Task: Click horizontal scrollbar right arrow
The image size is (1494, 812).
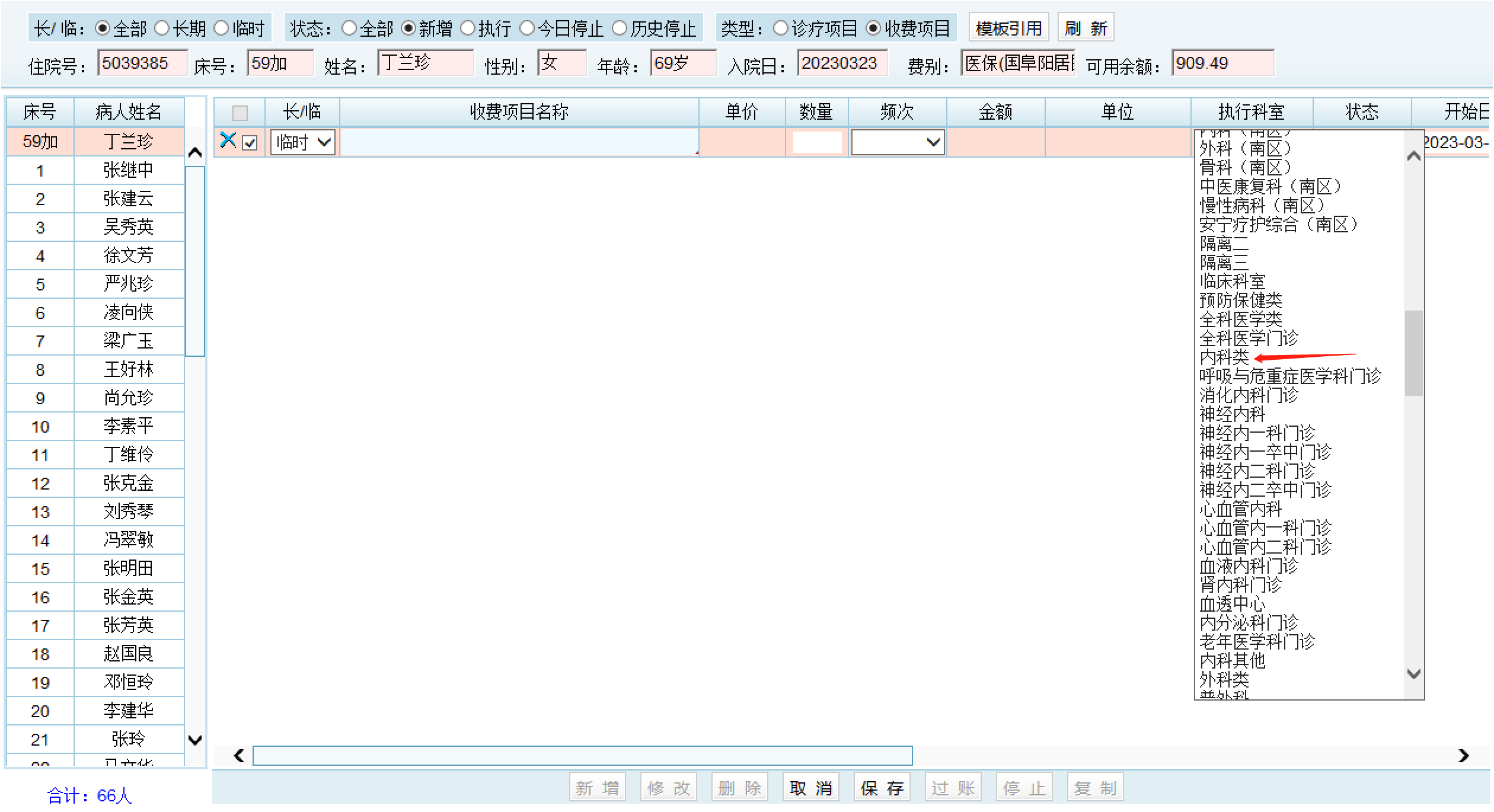Action: tap(1463, 756)
